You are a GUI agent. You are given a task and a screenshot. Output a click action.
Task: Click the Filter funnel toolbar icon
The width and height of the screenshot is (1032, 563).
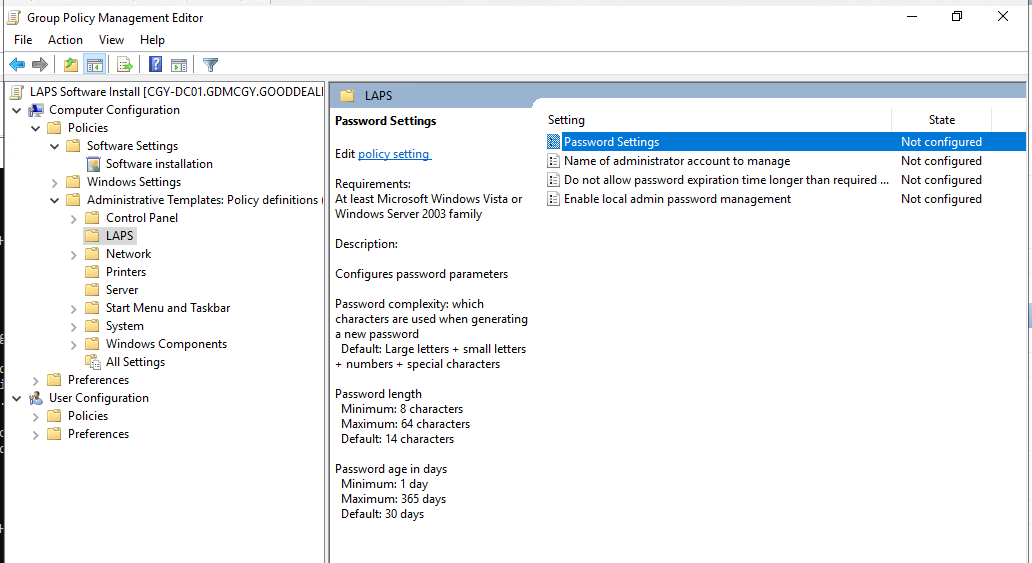[210, 65]
